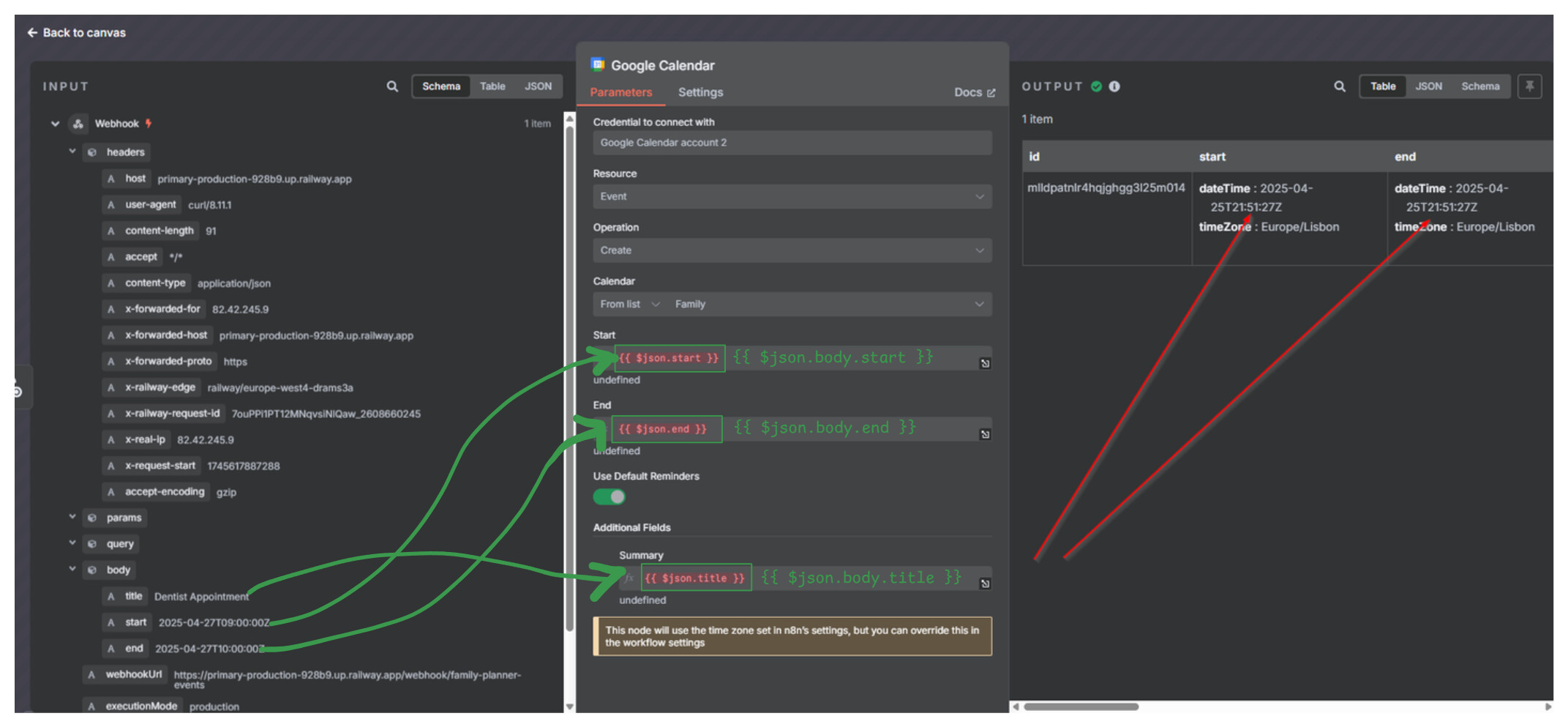Expand the params group

72,517
